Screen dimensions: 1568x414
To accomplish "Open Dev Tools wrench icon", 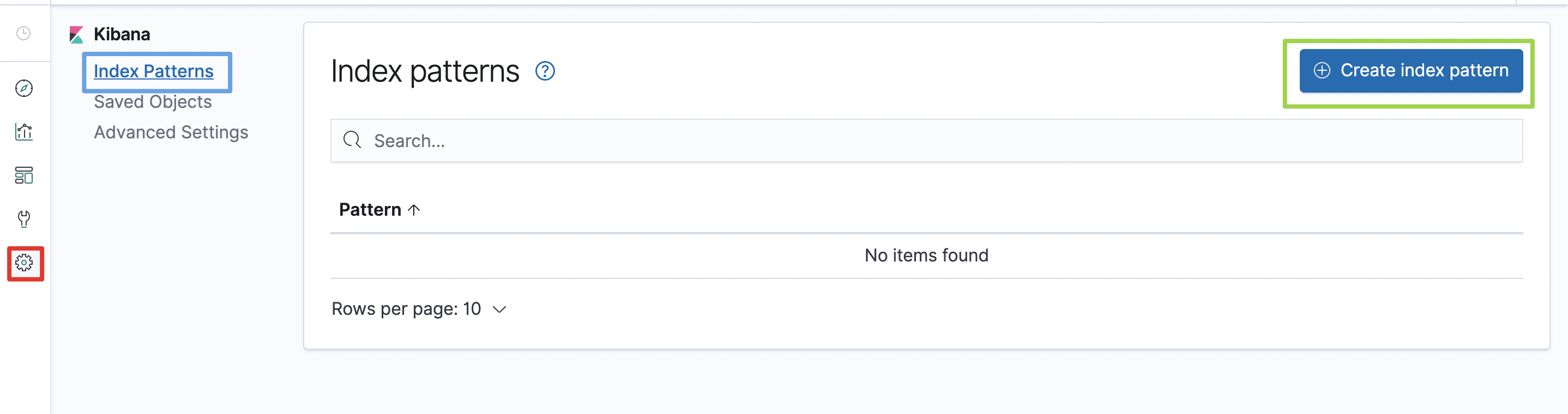I will [24, 219].
